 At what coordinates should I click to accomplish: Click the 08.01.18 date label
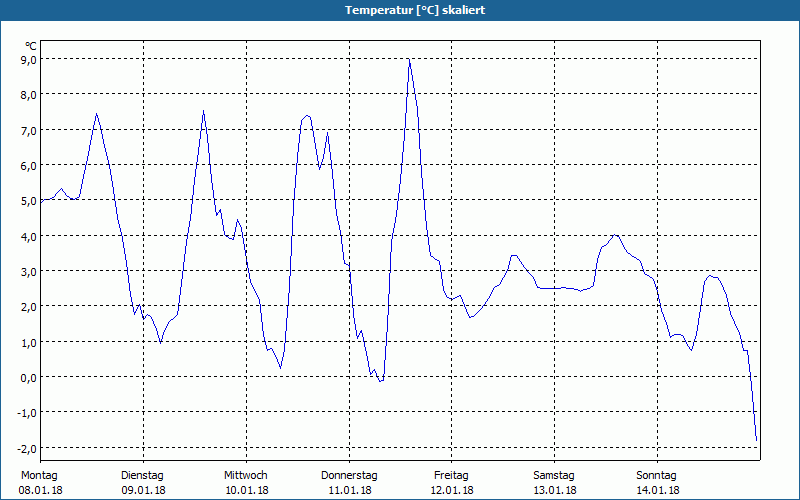click(x=41, y=491)
